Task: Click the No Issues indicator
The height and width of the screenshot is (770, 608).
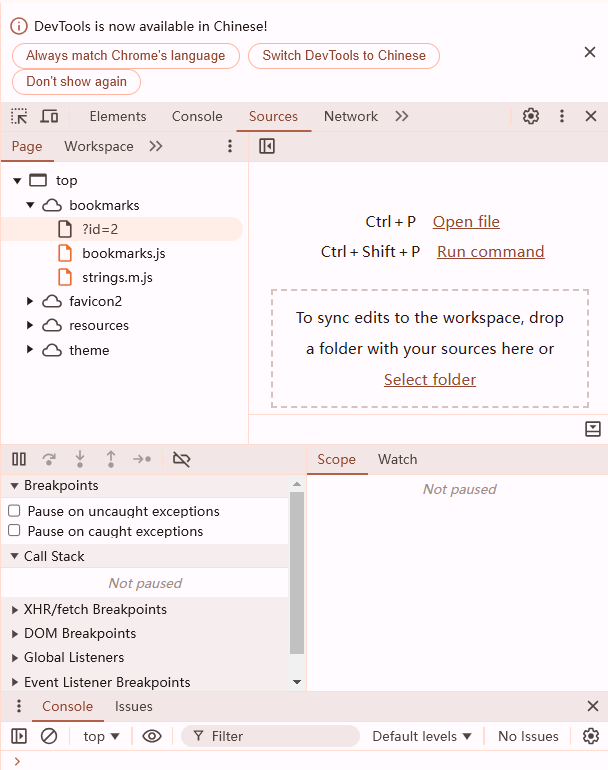Action: [x=528, y=736]
